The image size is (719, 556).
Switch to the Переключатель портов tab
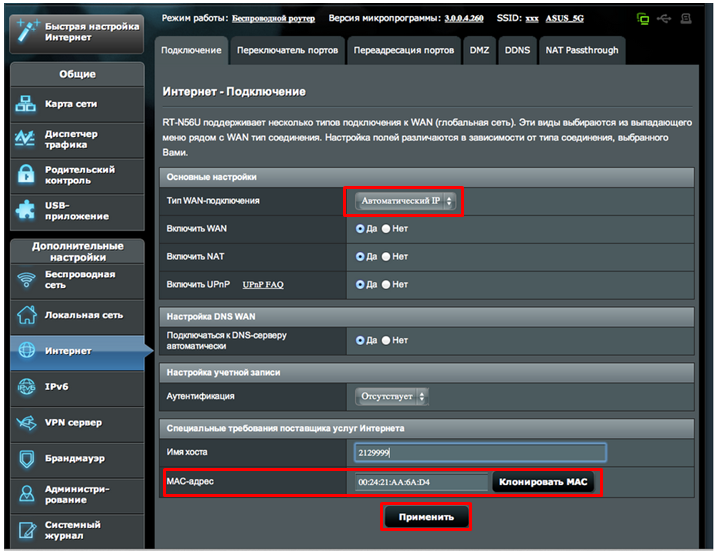coord(288,50)
